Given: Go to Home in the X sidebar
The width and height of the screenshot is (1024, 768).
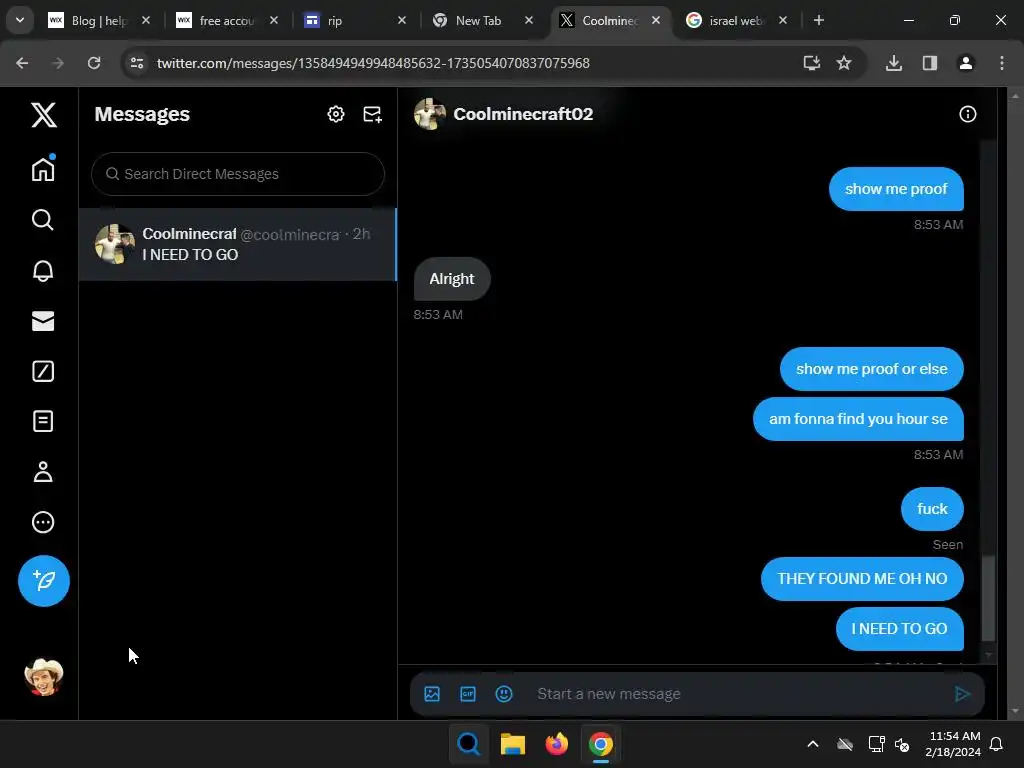Looking at the screenshot, I should click(x=43, y=168).
